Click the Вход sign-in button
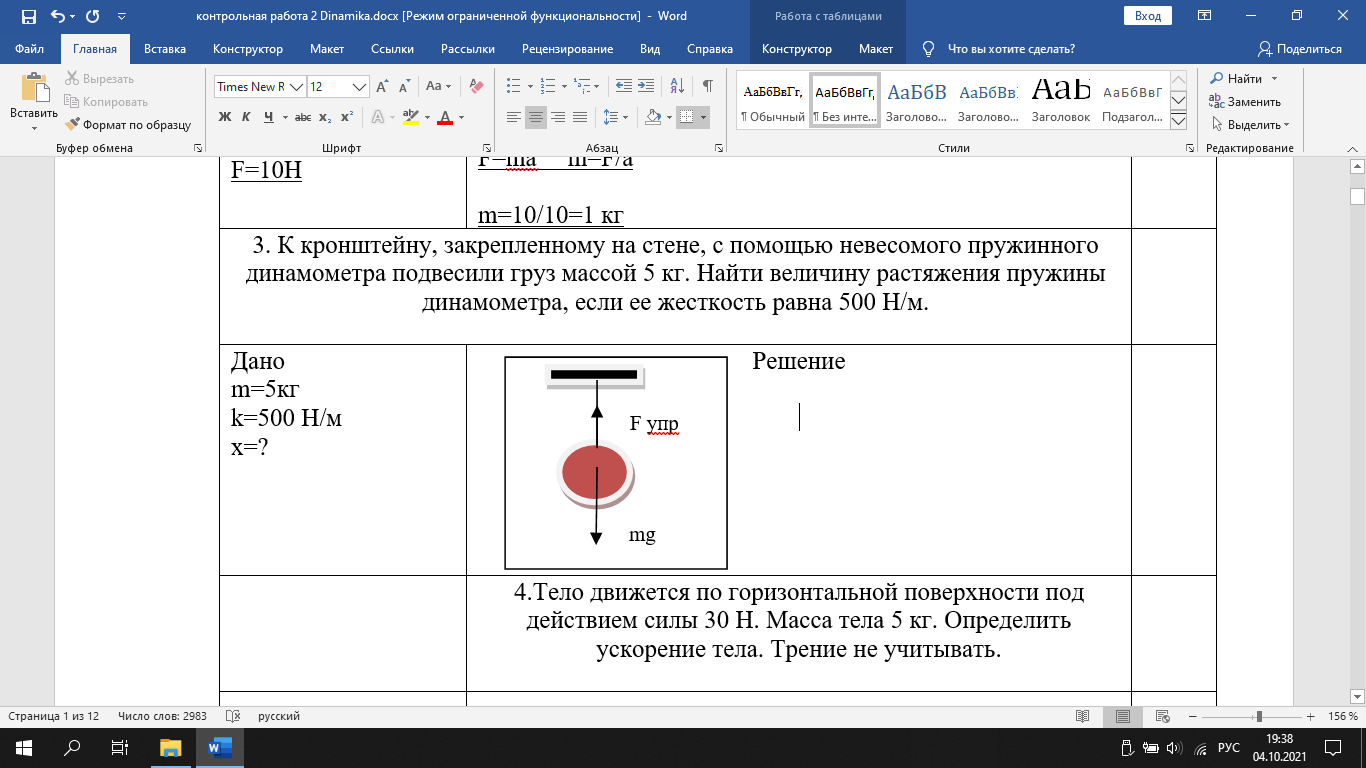Screen dimensions: 1366x768 coord(1148,16)
